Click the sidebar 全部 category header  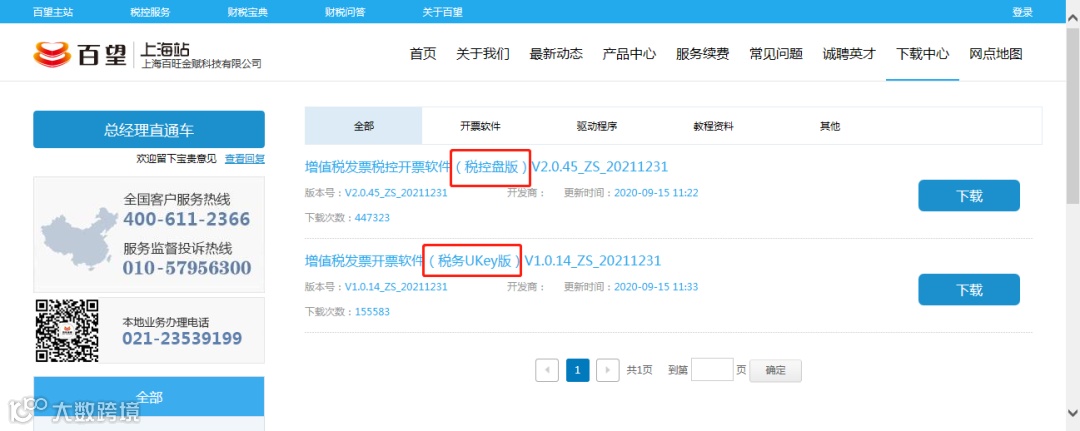tap(149, 397)
